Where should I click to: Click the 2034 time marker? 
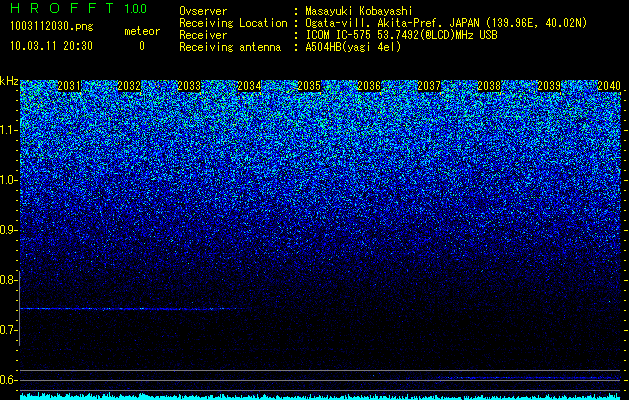coord(249,86)
